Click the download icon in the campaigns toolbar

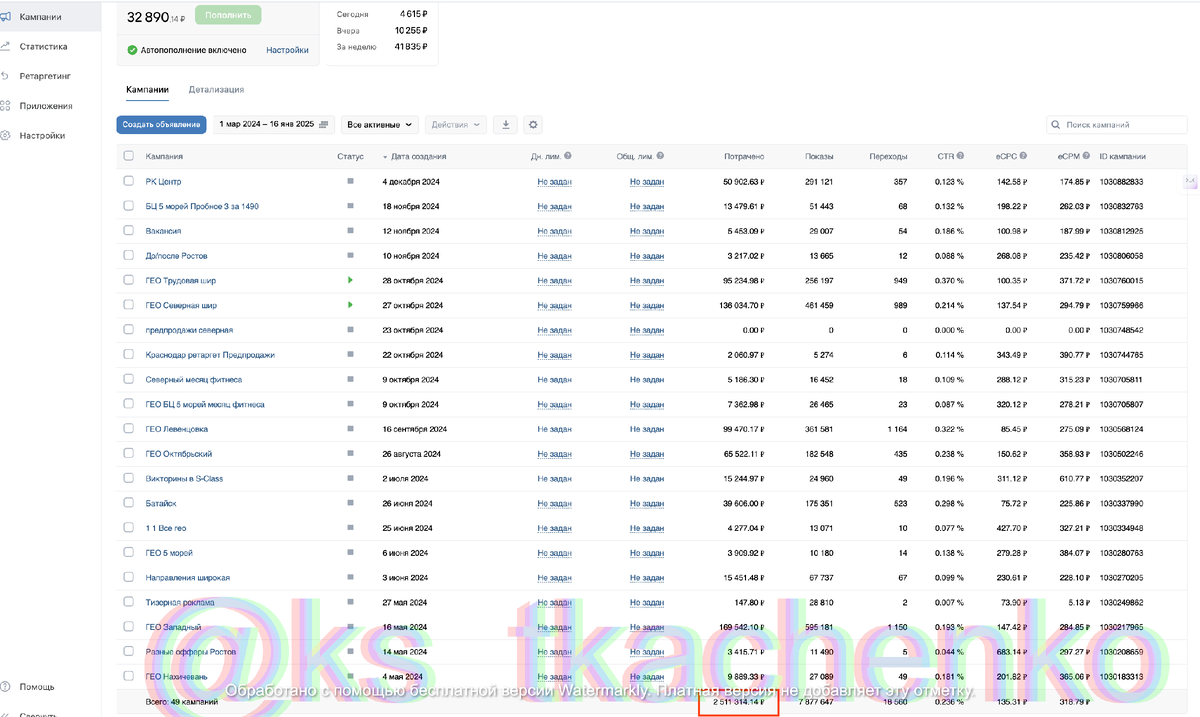tap(506, 125)
